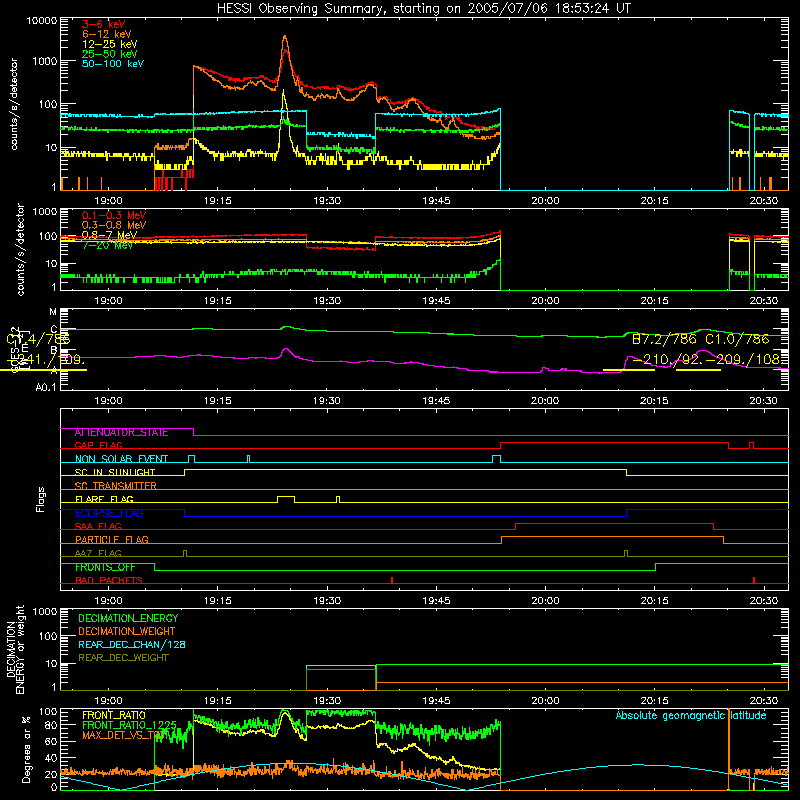Click the yellow 12-25 keV legend entry
This screenshot has width=800, height=800.
coord(110,44)
